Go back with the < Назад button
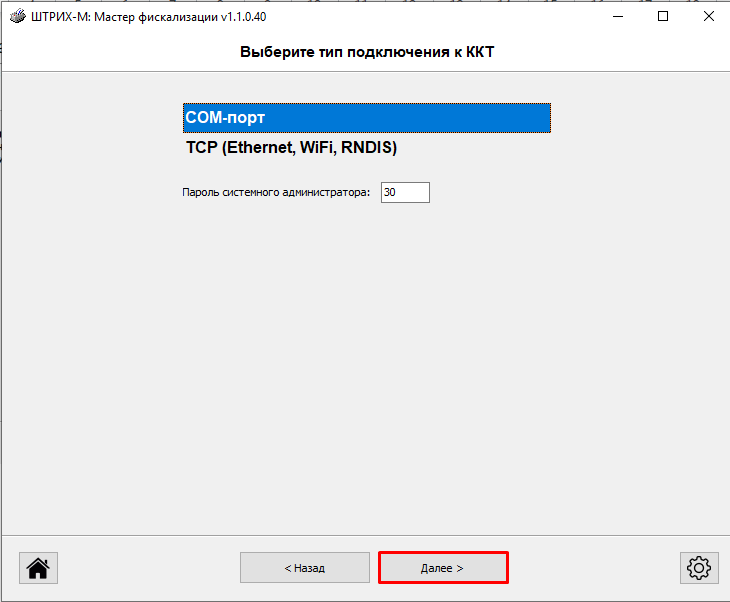Viewport: 730px width, 602px height. pos(304,568)
